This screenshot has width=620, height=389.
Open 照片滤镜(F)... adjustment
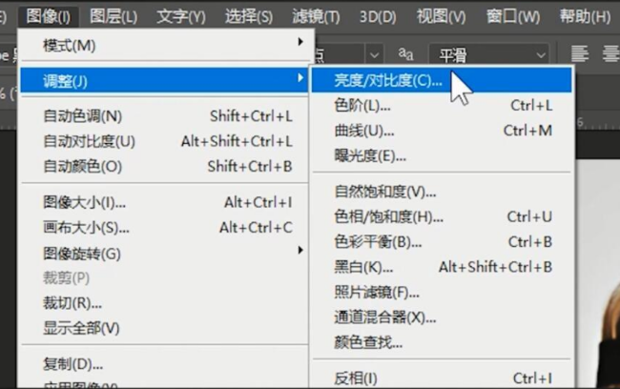coord(442,293)
